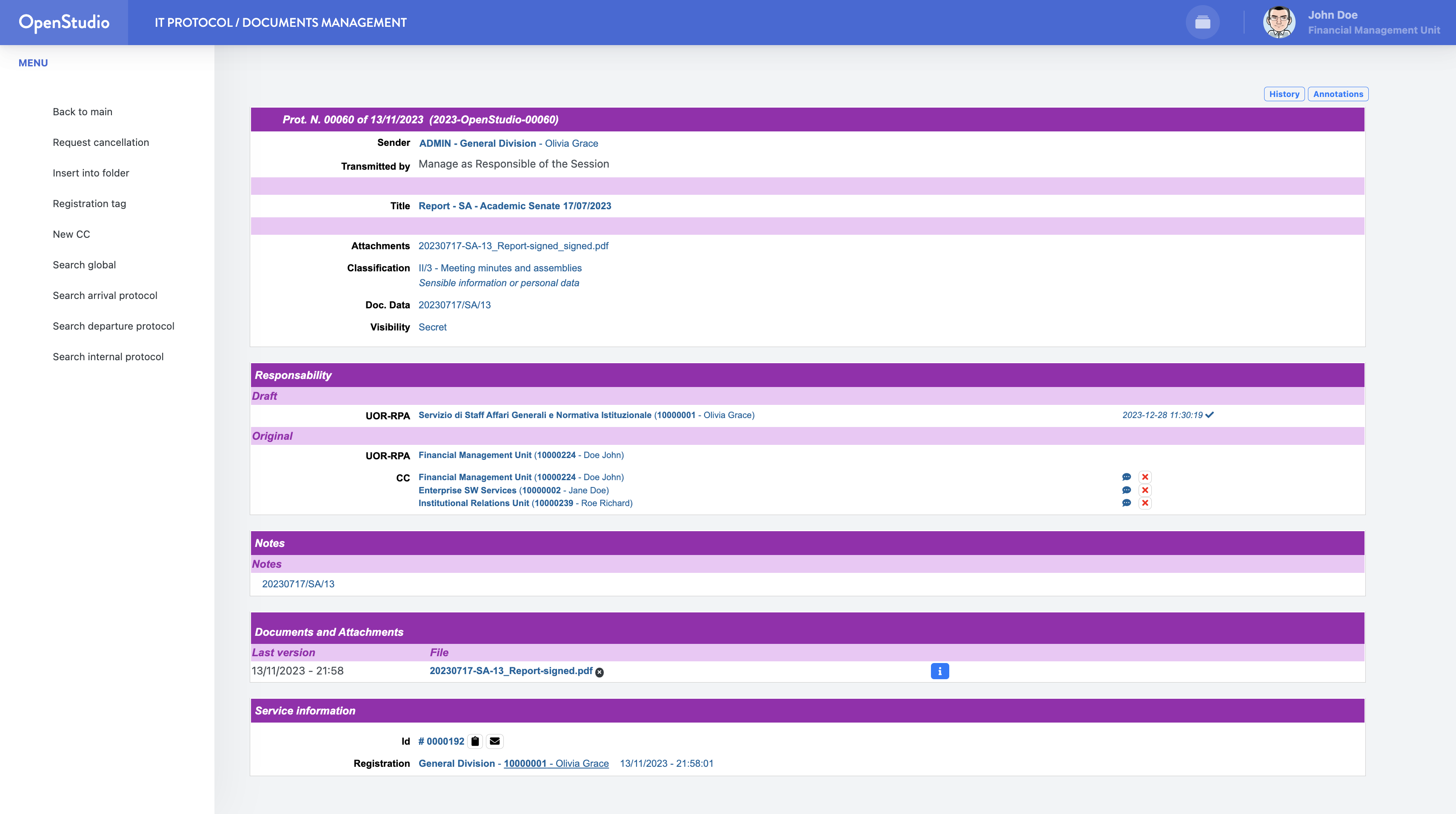Click the Id number # 0000192

pyautogui.click(x=441, y=742)
